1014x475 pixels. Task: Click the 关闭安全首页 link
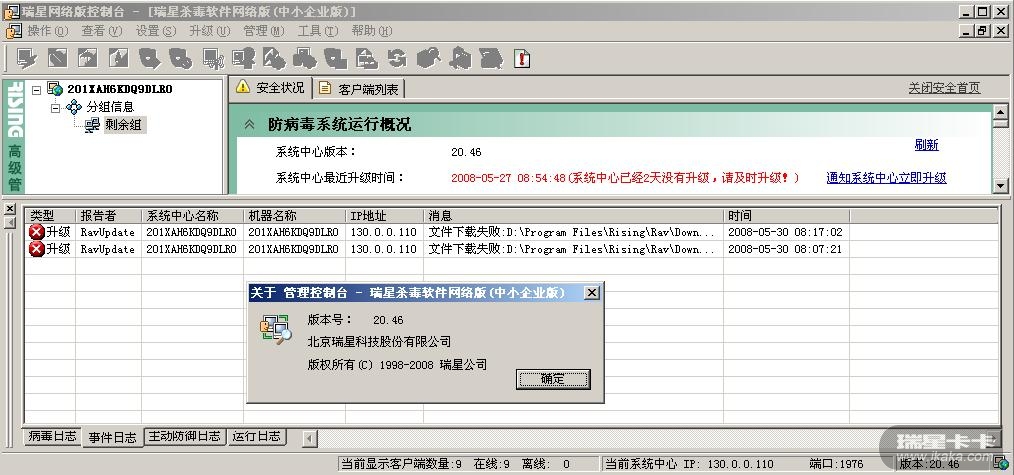click(944, 88)
